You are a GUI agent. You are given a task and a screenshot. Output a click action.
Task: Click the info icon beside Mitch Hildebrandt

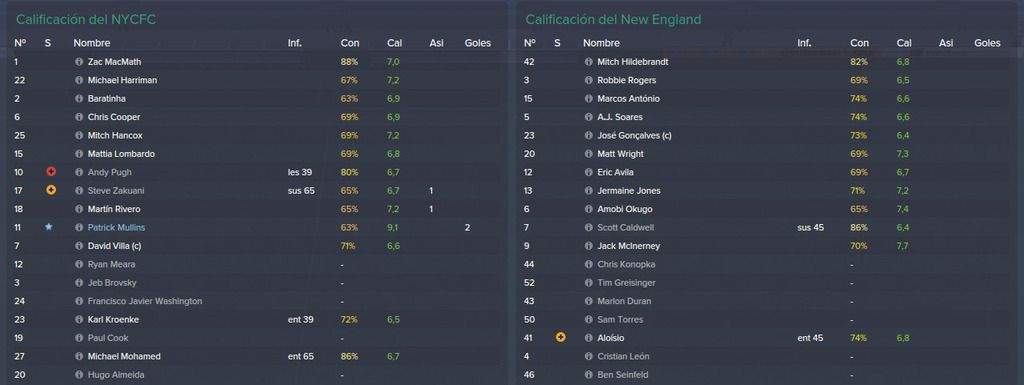tap(588, 62)
